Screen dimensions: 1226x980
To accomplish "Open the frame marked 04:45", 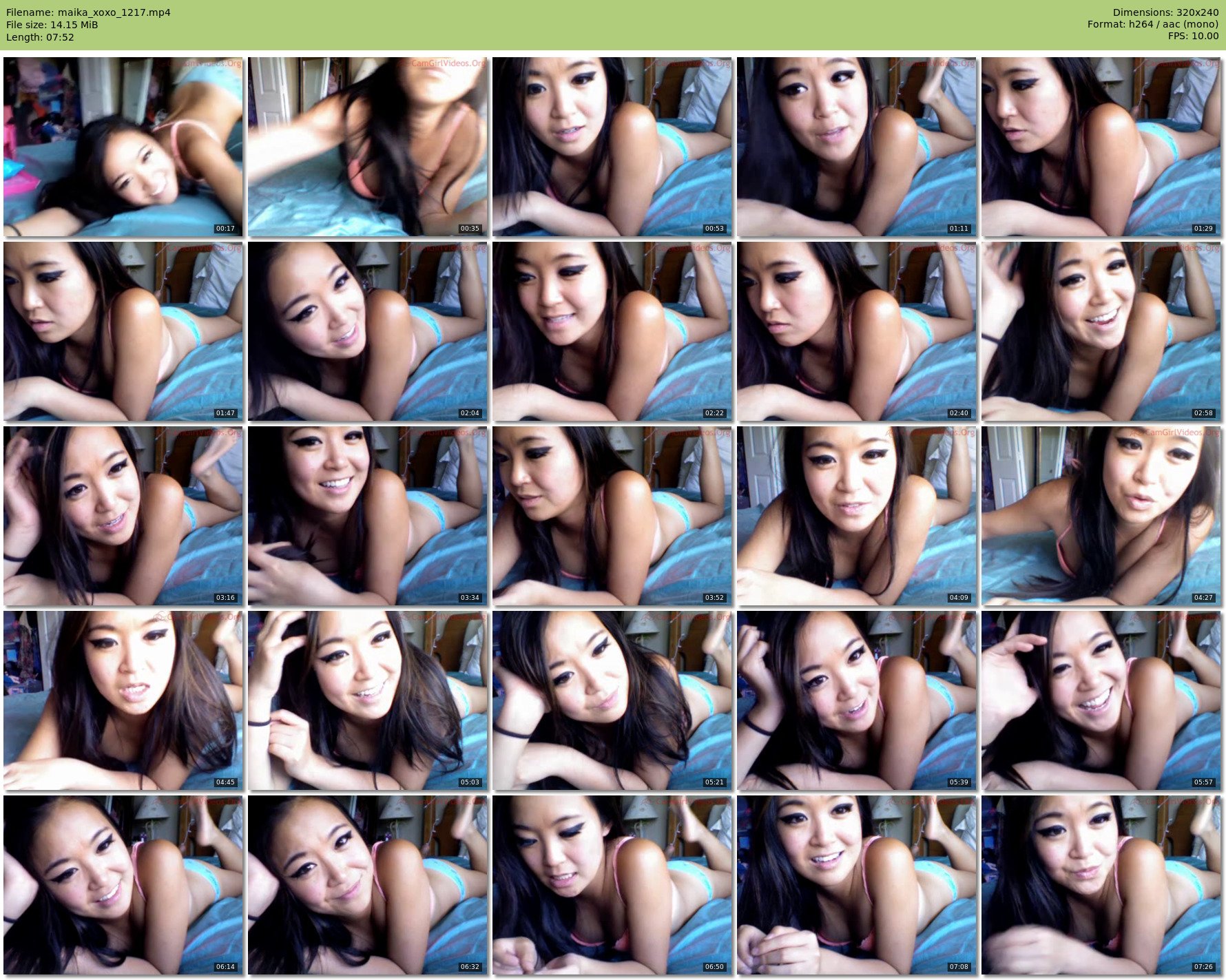I will click(123, 700).
